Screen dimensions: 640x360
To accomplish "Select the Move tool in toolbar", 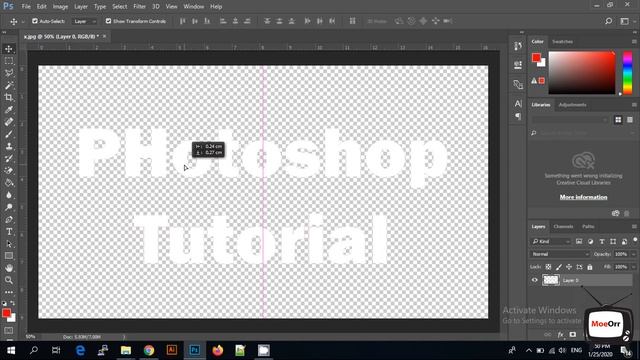I will [x=9, y=49].
